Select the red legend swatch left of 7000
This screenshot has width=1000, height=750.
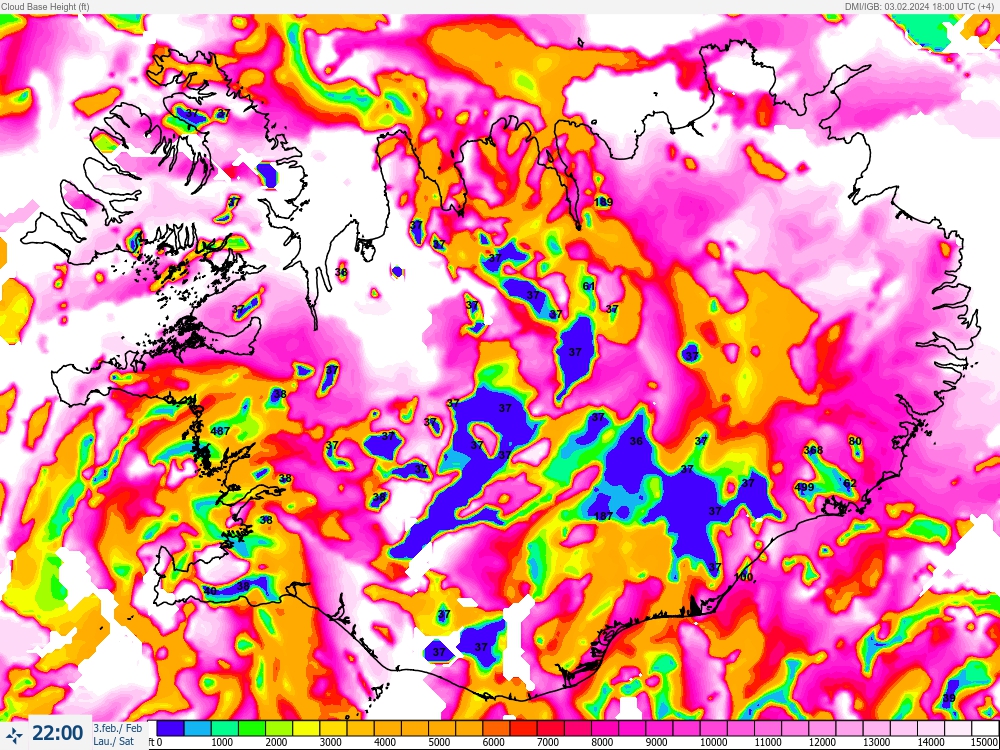(x=523, y=728)
